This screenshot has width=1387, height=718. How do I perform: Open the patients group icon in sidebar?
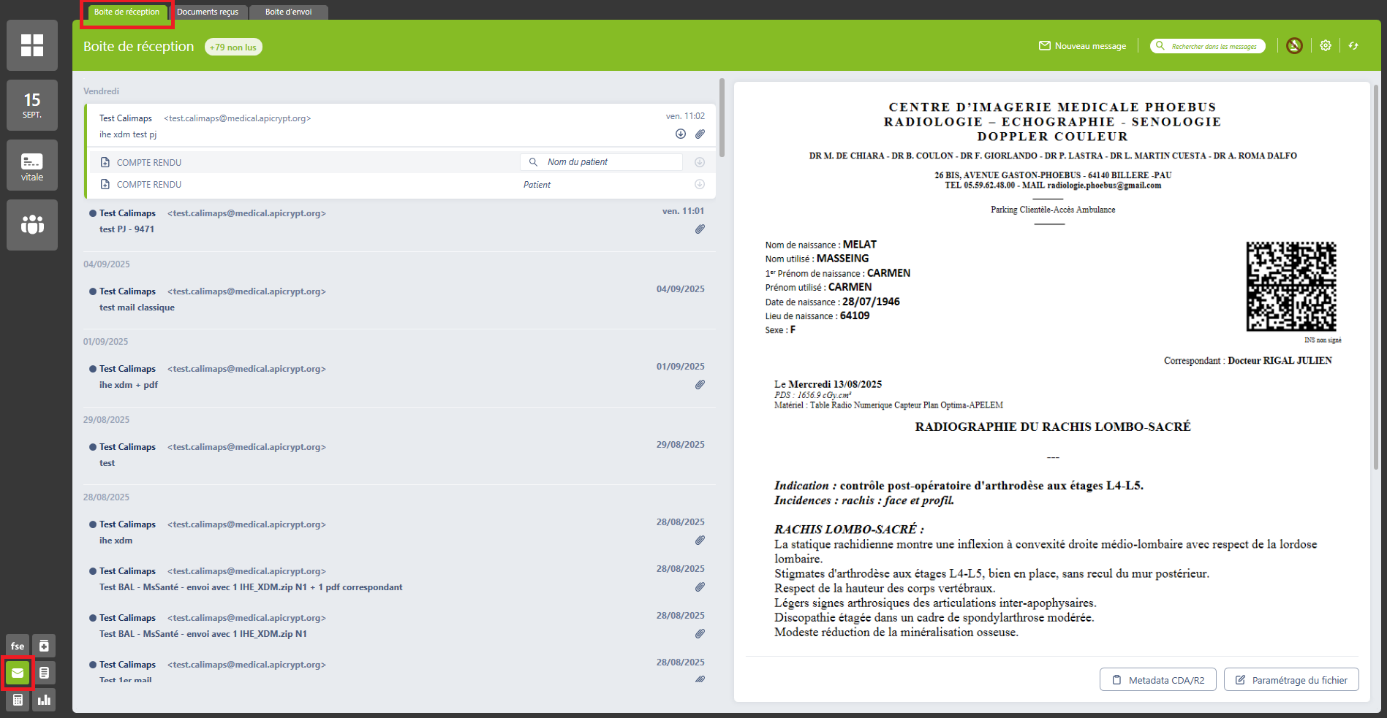click(32, 224)
